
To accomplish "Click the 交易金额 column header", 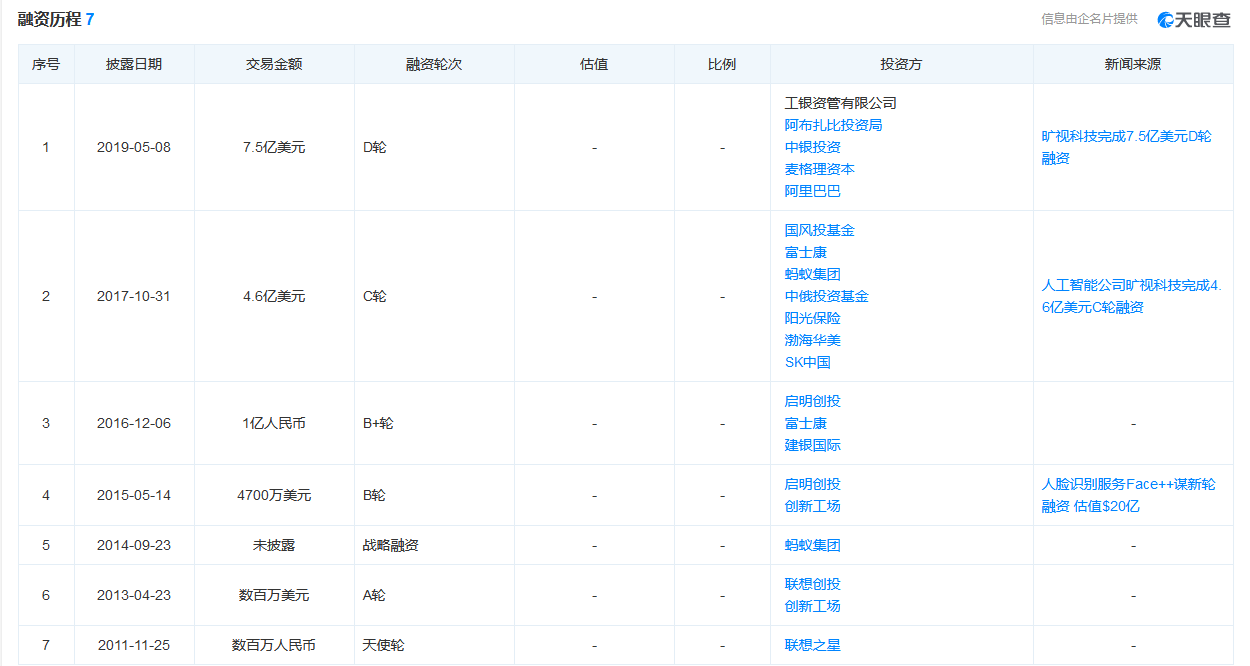I will 274,64.
